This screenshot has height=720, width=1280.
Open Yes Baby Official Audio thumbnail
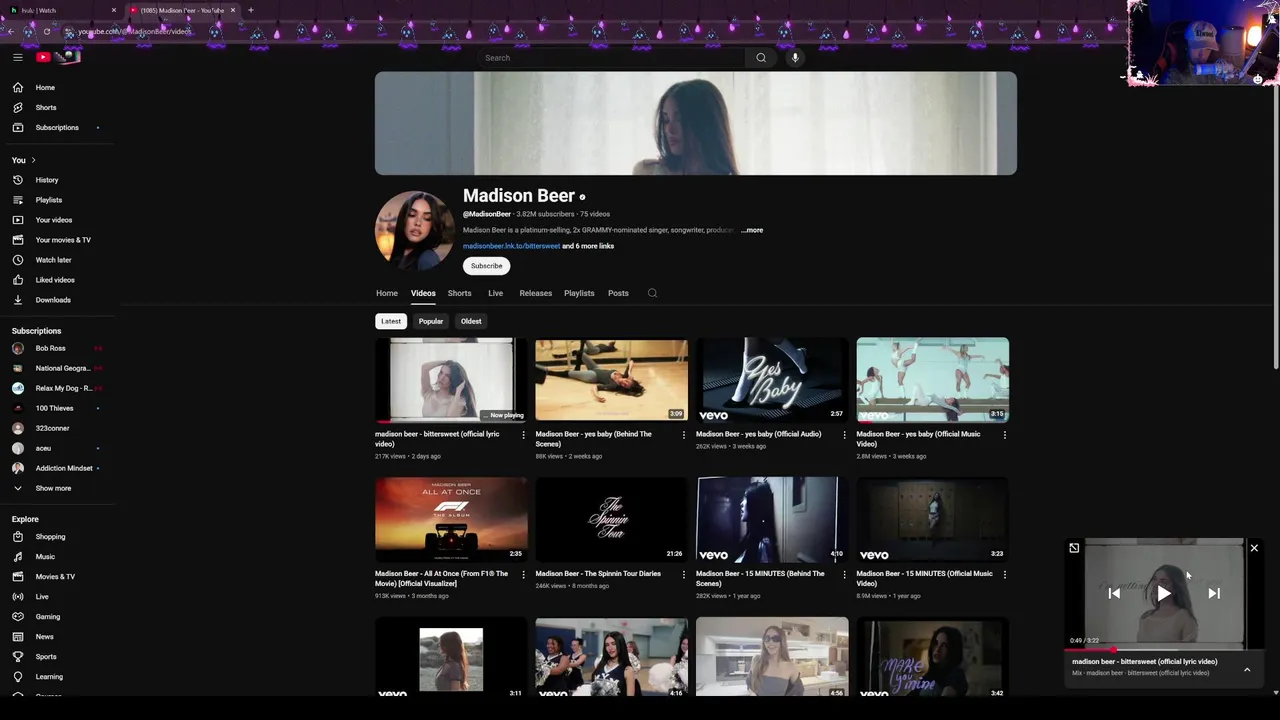point(772,380)
